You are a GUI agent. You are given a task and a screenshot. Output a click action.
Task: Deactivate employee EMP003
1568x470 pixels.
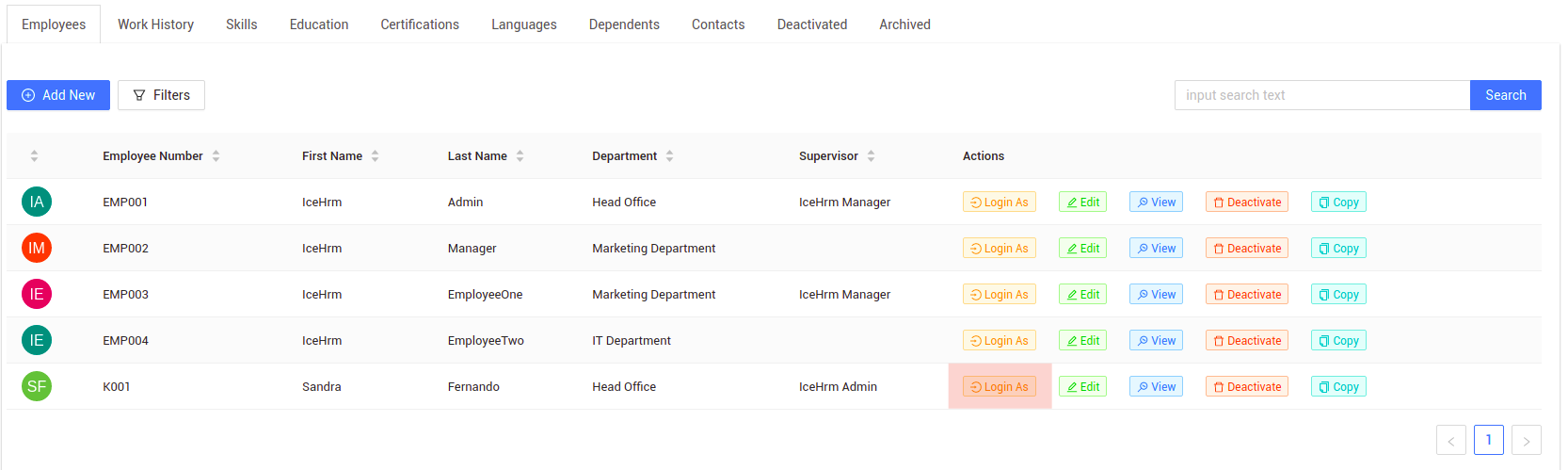1247,294
